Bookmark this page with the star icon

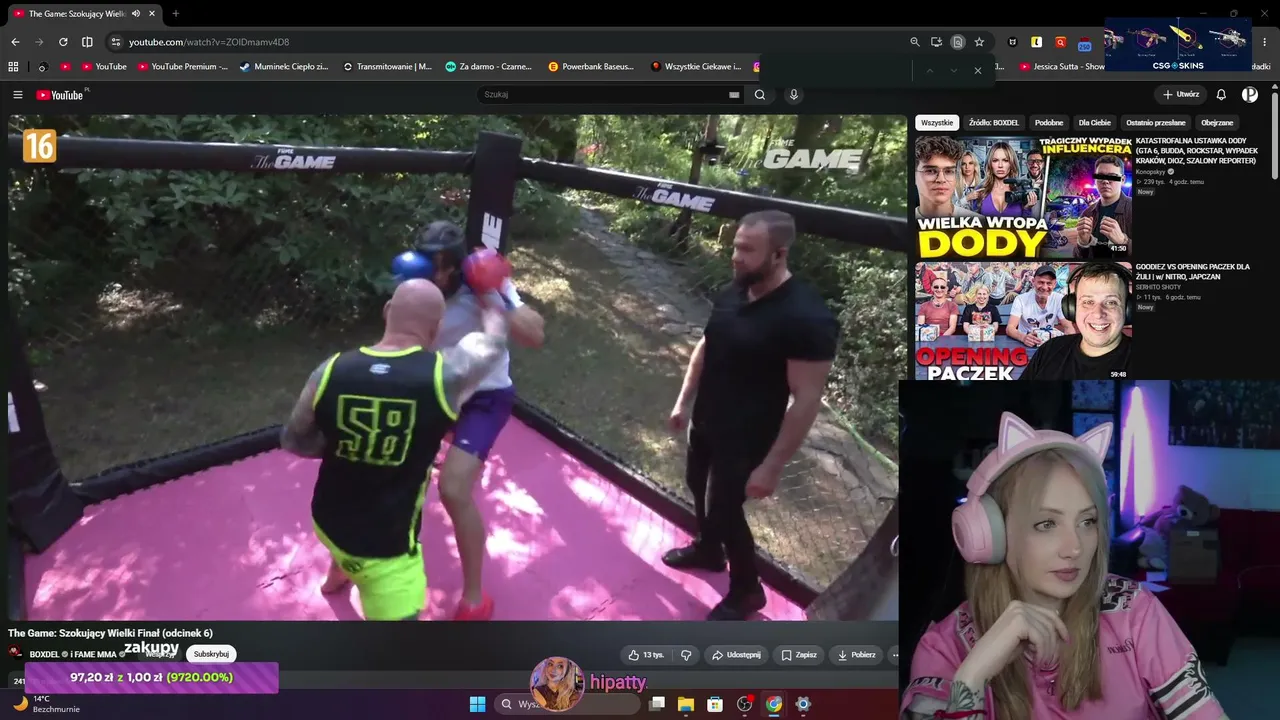pyautogui.click(x=979, y=42)
